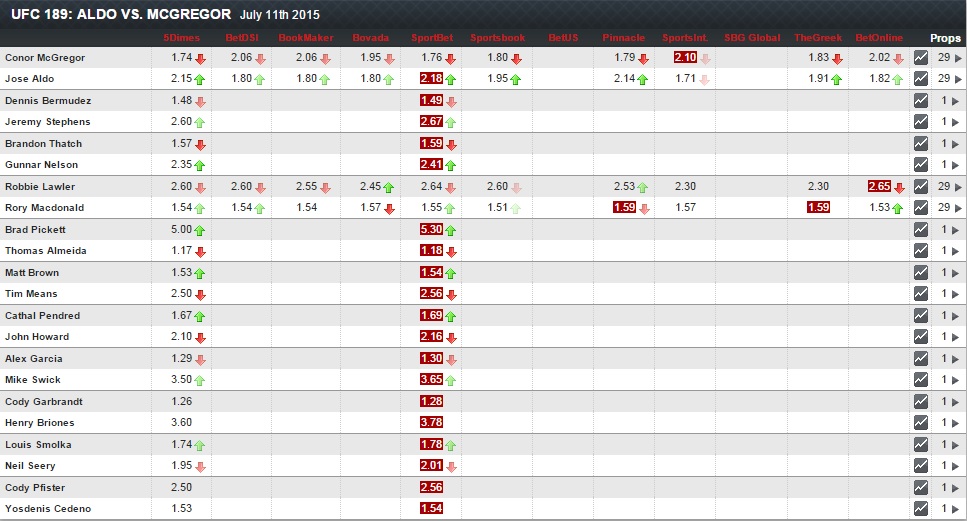Open the odds chart icon for Dennis Bermudez
The image size is (967, 521).
tap(921, 101)
